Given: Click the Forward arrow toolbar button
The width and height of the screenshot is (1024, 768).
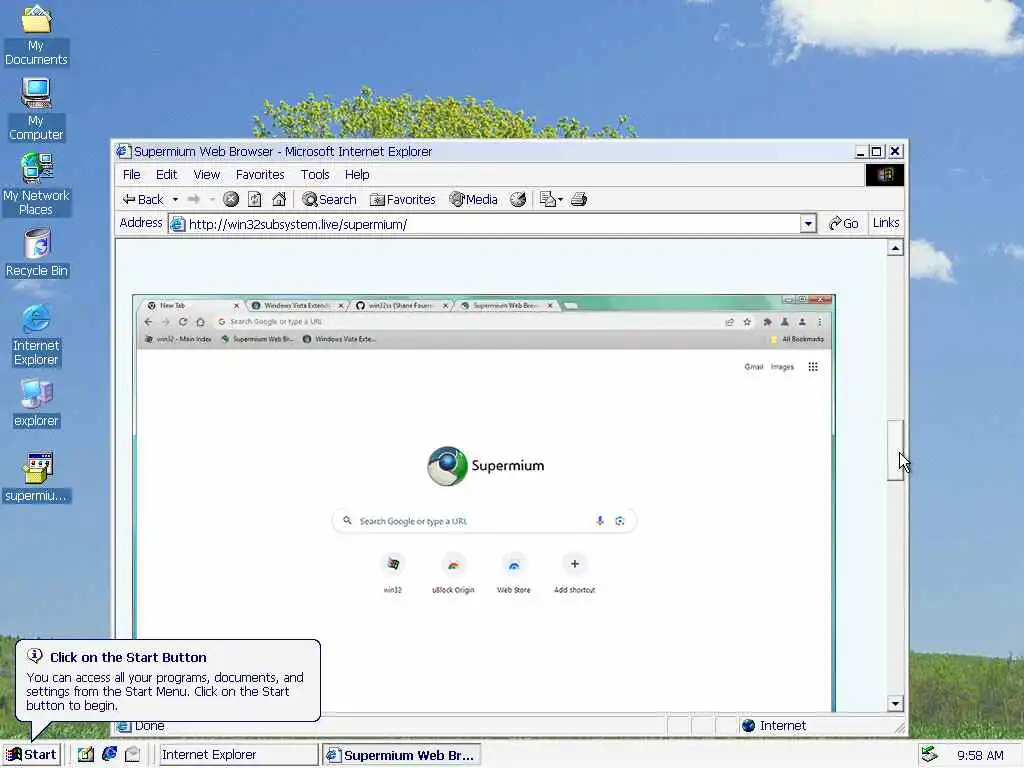Looking at the screenshot, I should (x=193, y=199).
